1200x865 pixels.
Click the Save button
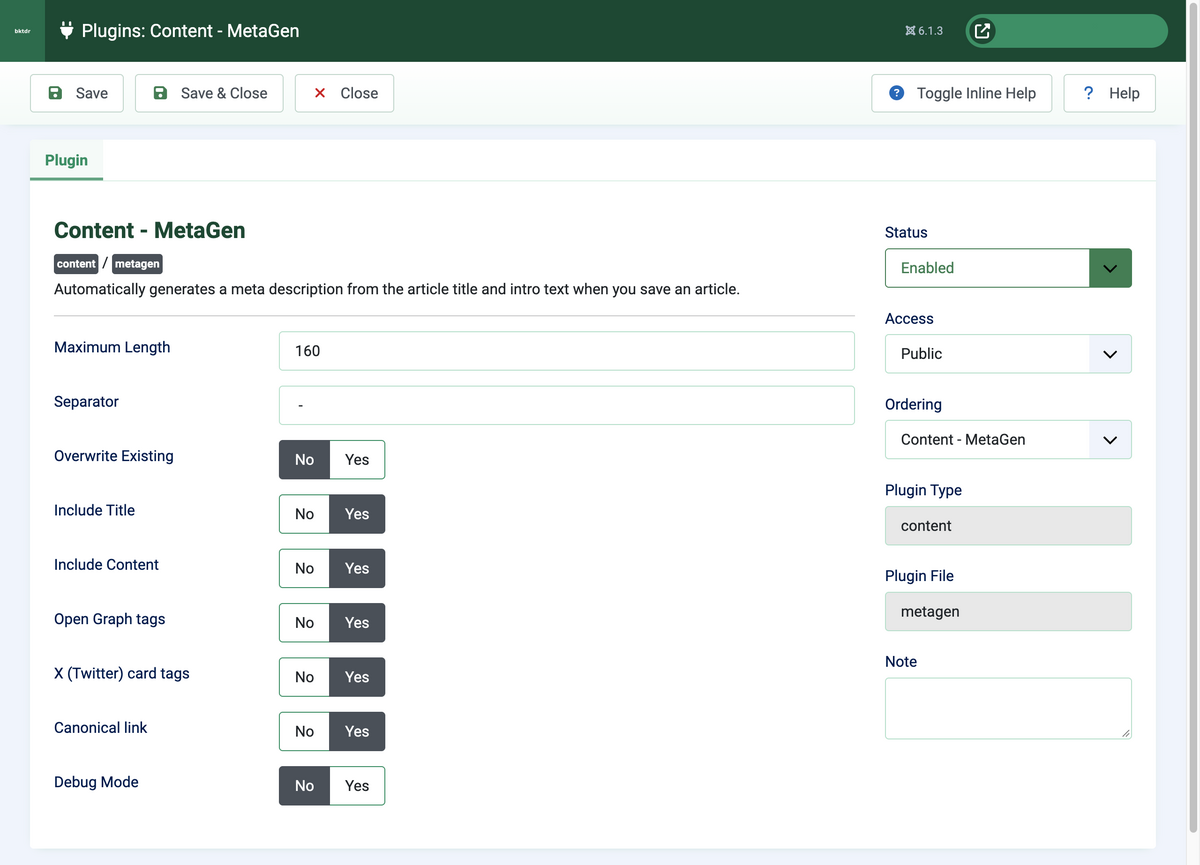77,93
